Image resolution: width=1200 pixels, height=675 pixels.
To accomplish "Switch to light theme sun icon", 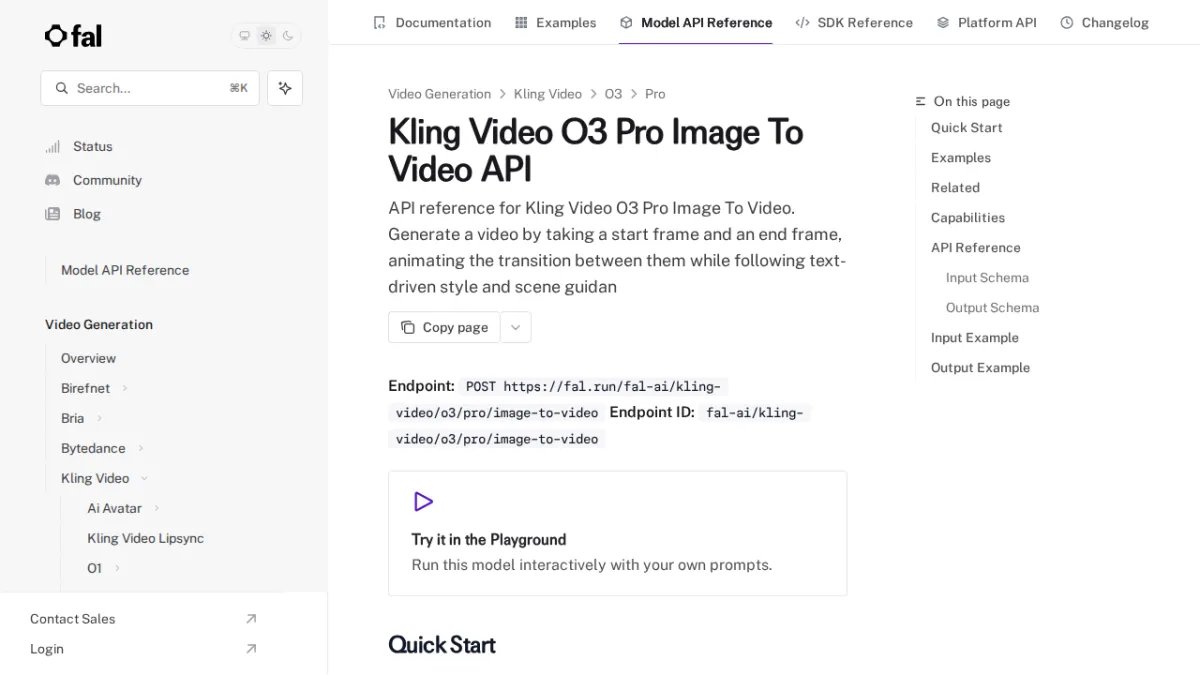I will [266, 36].
